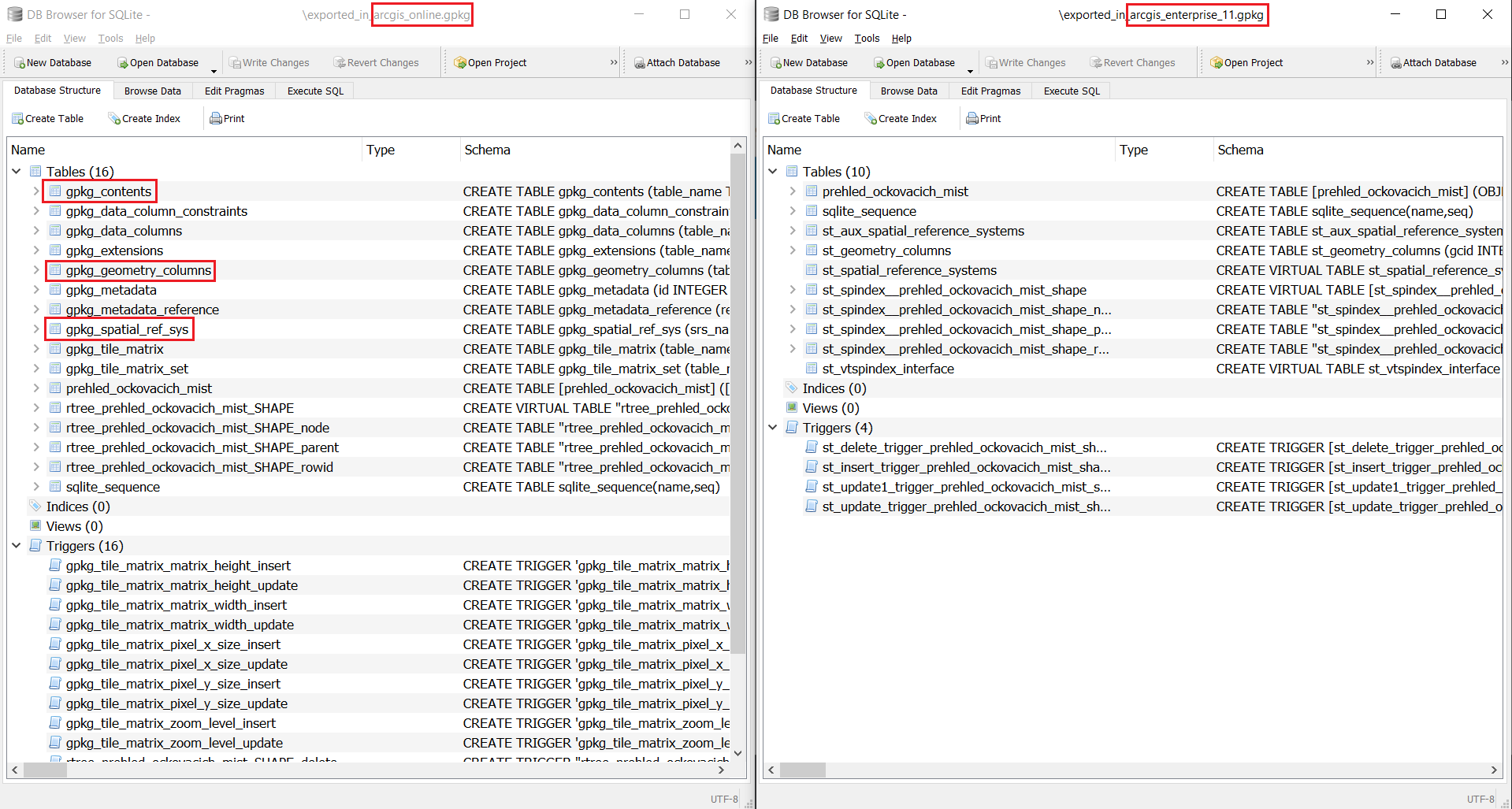Viewport: 1512px width, 809px height.
Task: Collapse Tables (16) in left window
Action: coord(17,171)
